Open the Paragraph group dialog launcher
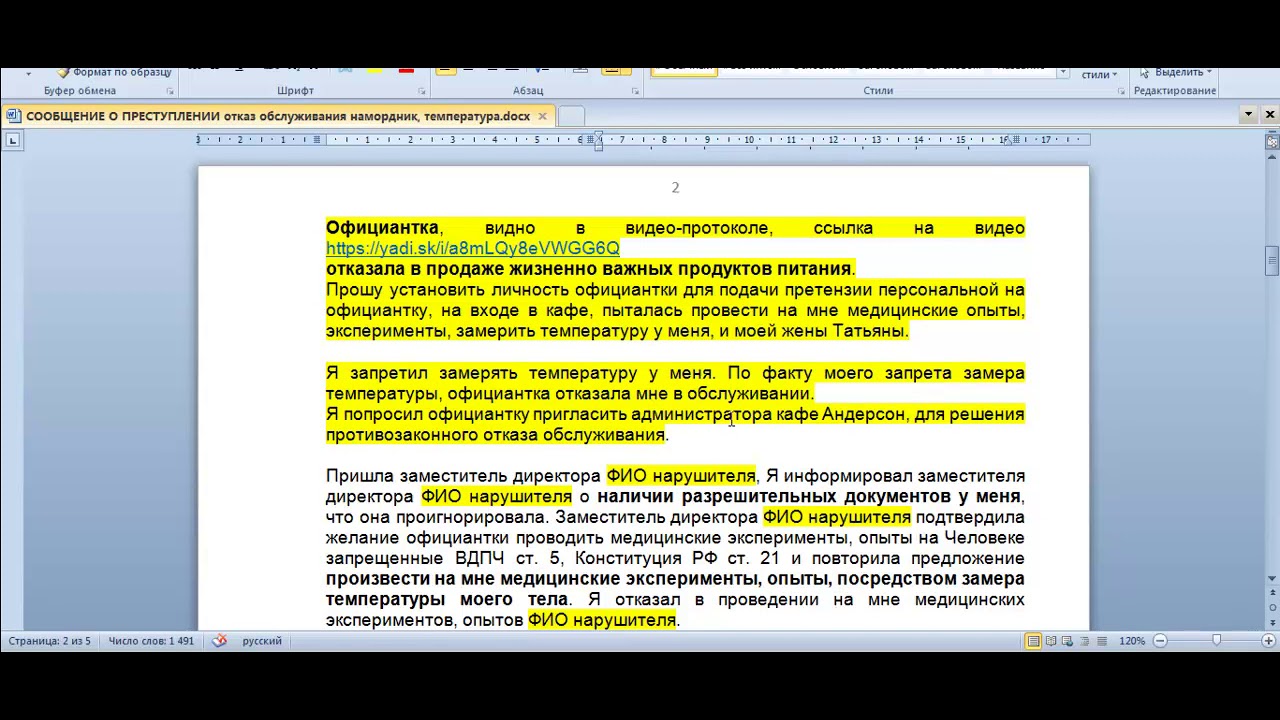Screen dimensions: 1280x720 click(635, 91)
